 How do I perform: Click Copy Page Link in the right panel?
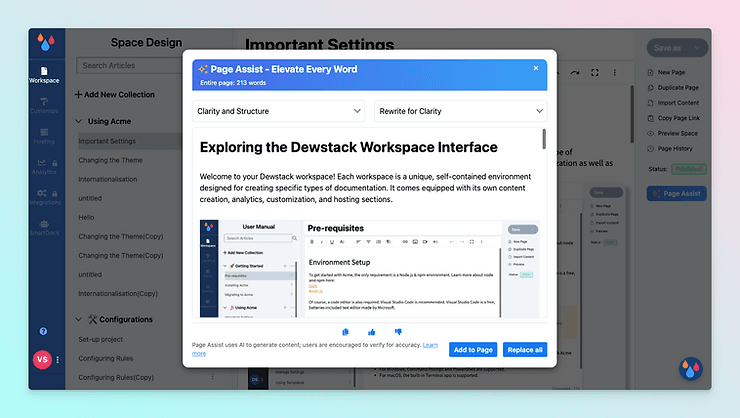point(674,118)
